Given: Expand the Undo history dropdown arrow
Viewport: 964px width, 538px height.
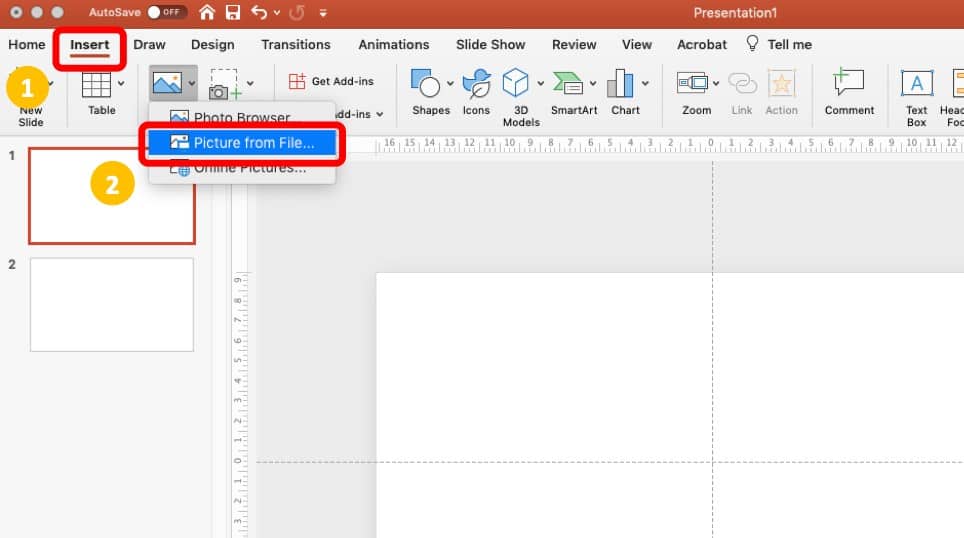Looking at the screenshot, I should tap(277, 12).
